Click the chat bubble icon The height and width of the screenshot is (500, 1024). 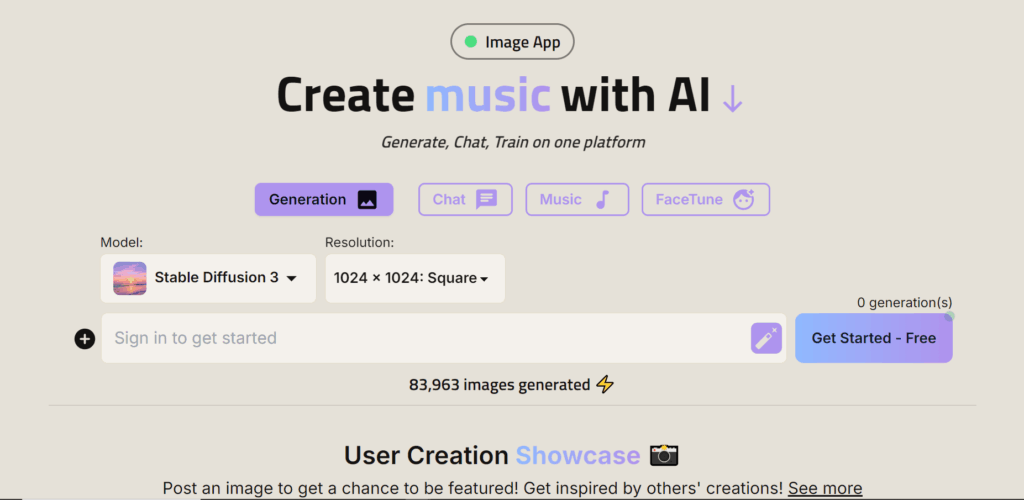(x=487, y=199)
